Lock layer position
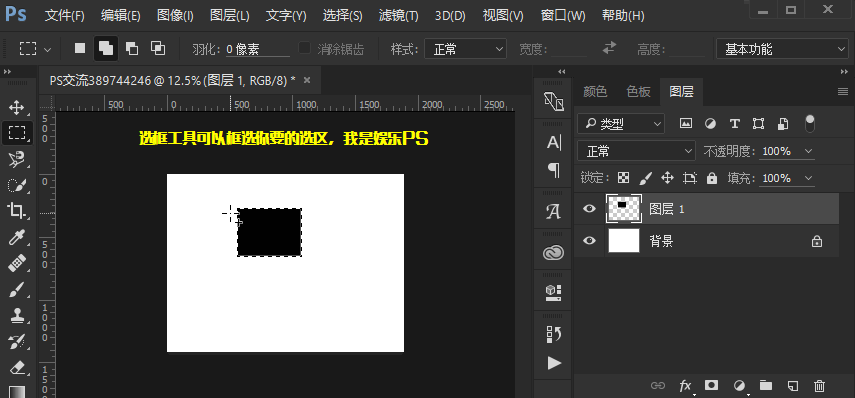855x398 pixels. tap(667, 178)
